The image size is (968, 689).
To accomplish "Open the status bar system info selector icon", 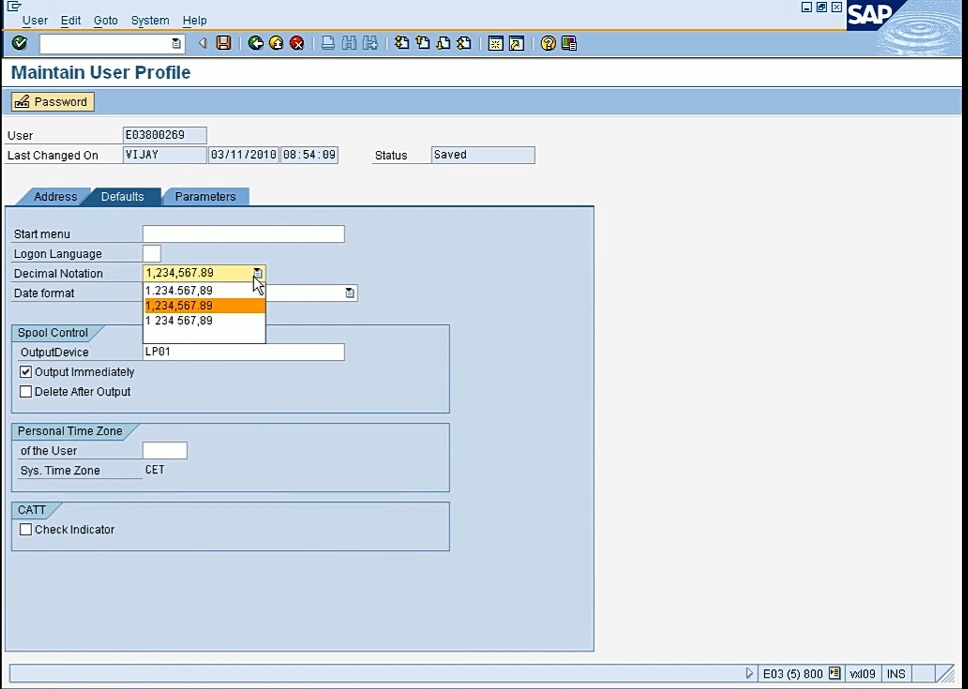I will 835,674.
